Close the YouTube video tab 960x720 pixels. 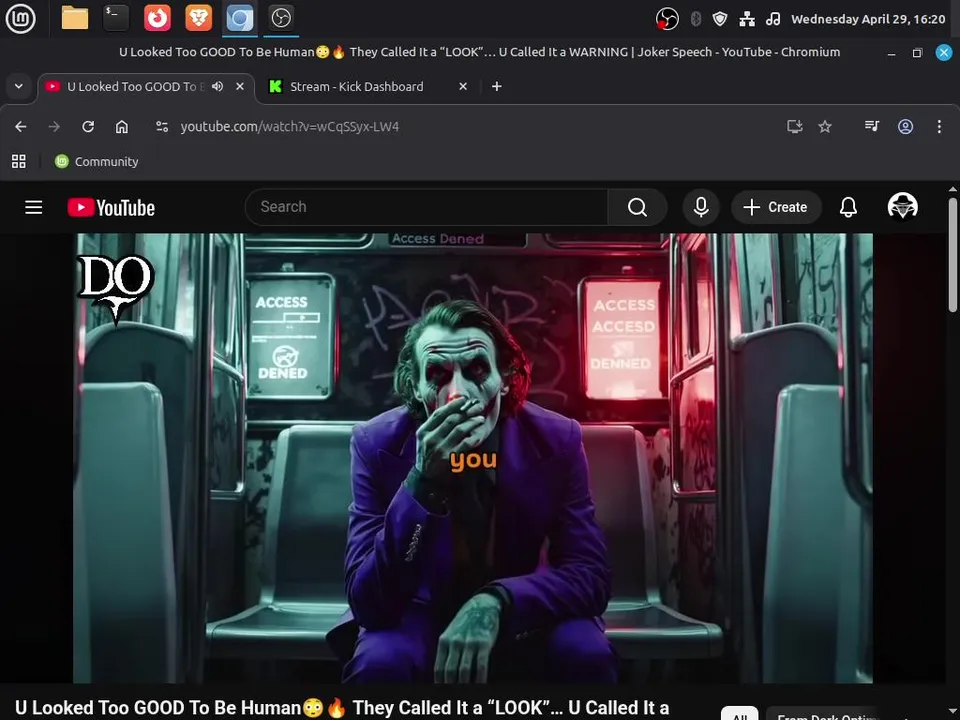(240, 86)
